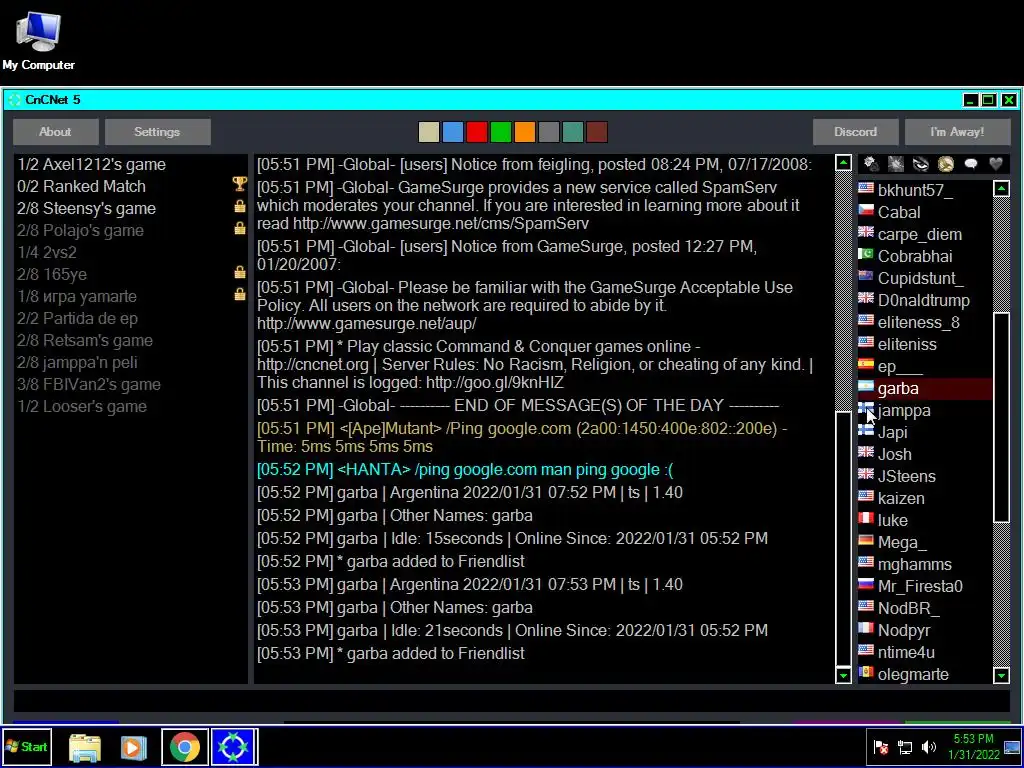Select 2/8 Retsam's game
This screenshot has height=768, width=1024.
click(131, 341)
